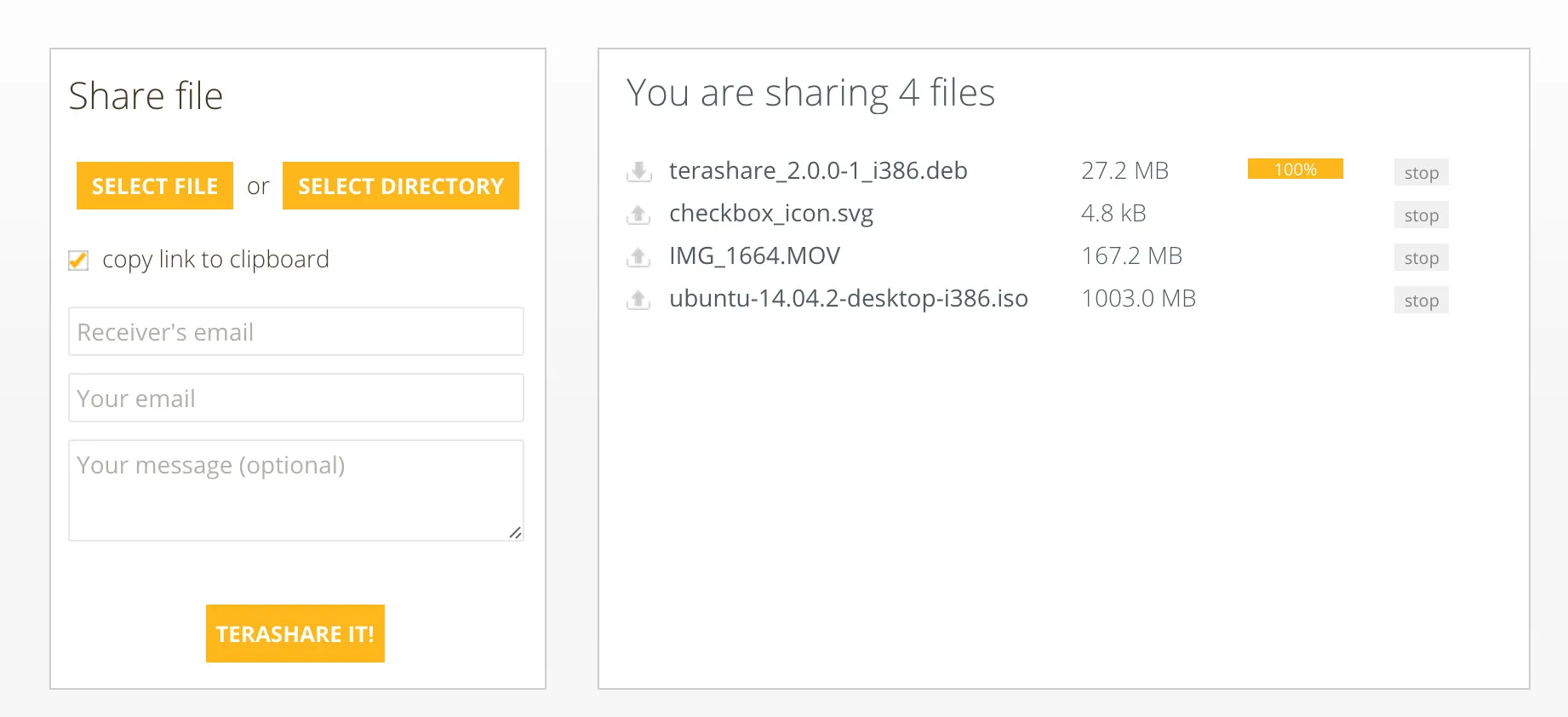The height and width of the screenshot is (717, 1568).
Task: Click the download icon next to terashare_2.0.0-1_i386.deb
Action: [637, 170]
